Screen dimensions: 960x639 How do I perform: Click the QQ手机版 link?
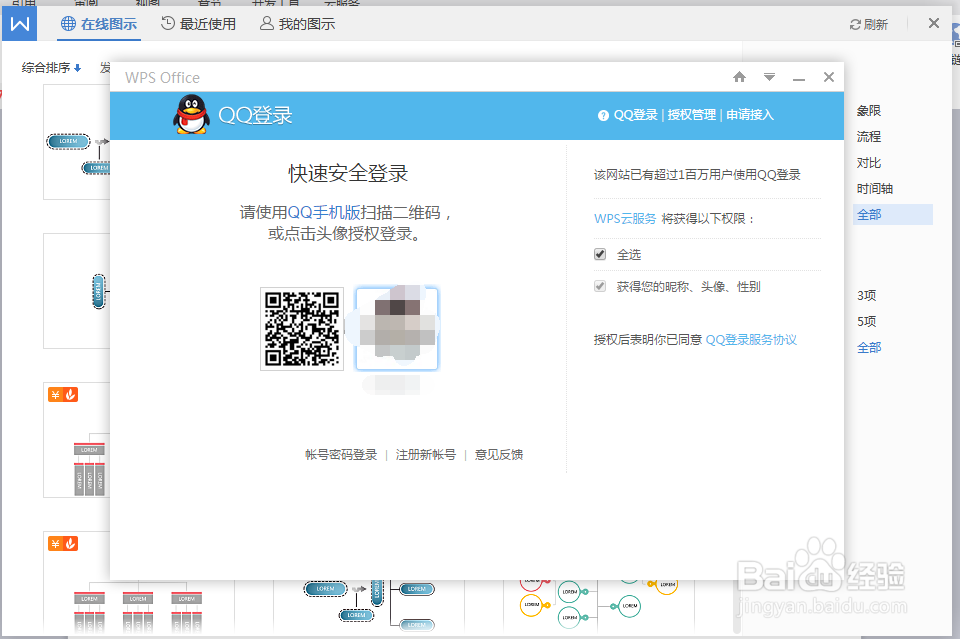(x=324, y=212)
